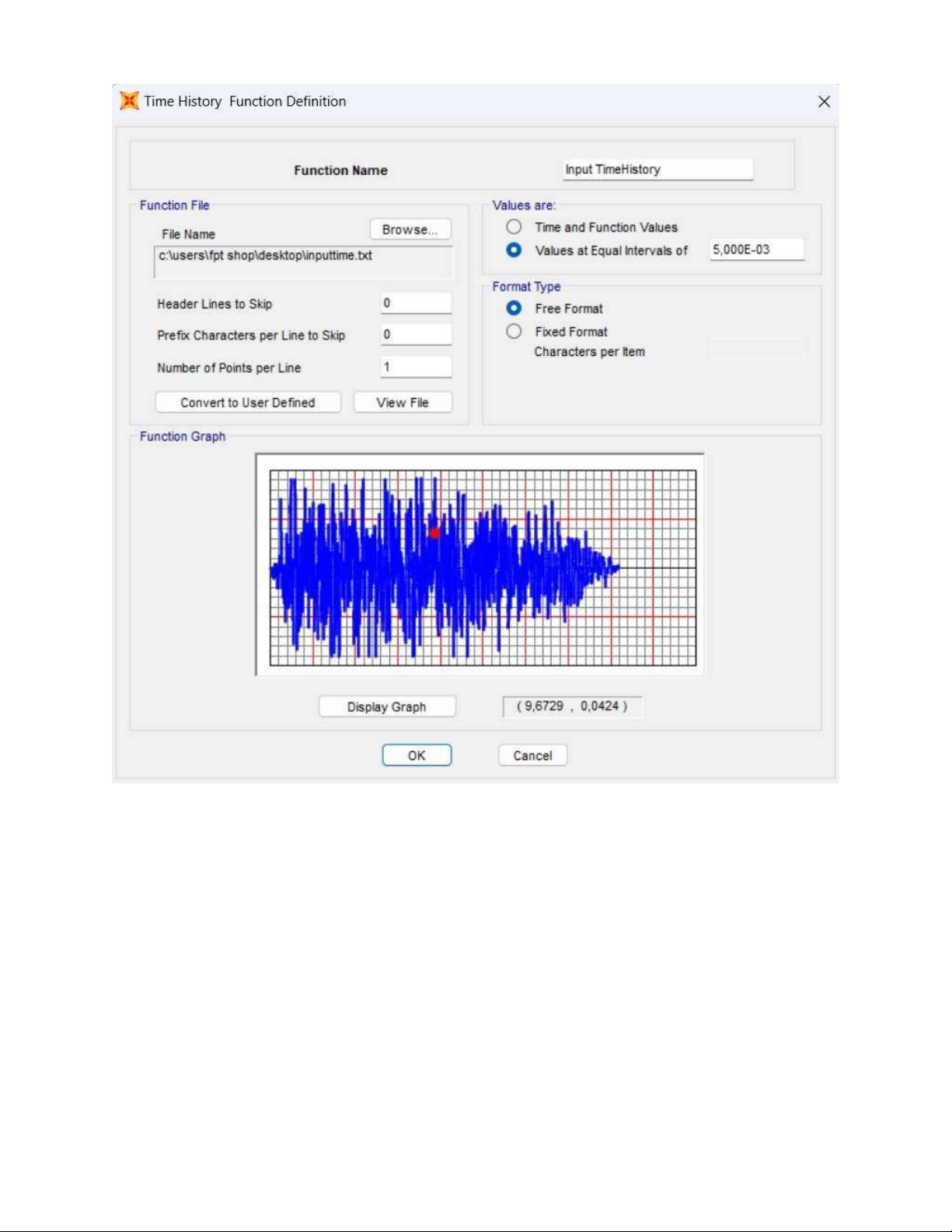Click the SAP2000 icon in the title bar
This screenshot has width=952, height=1232.
pyautogui.click(x=129, y=101)
